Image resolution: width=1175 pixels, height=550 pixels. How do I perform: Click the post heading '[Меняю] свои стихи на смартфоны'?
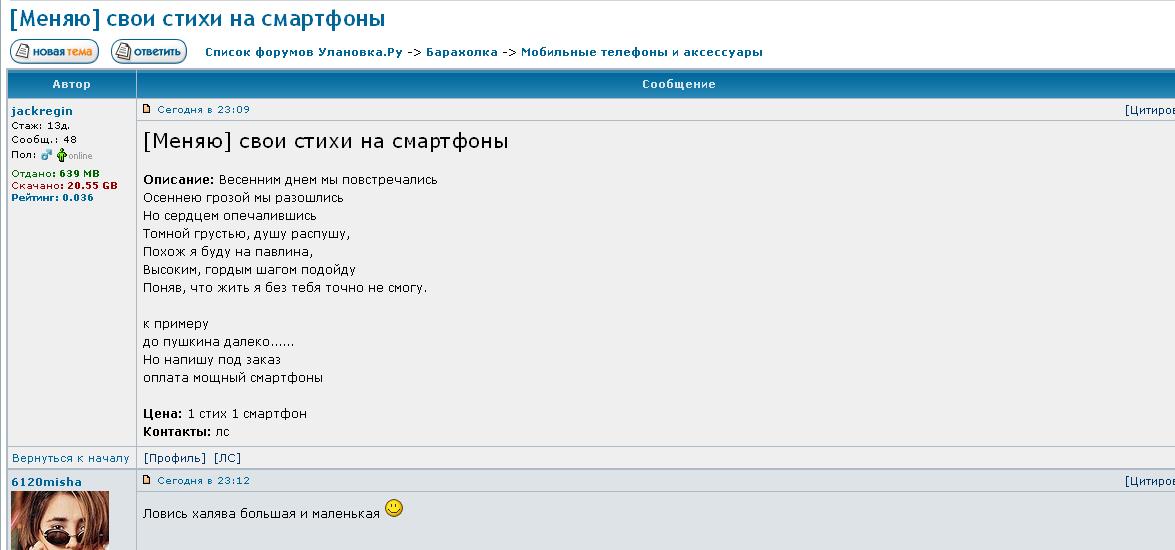[x=325, y=142]
